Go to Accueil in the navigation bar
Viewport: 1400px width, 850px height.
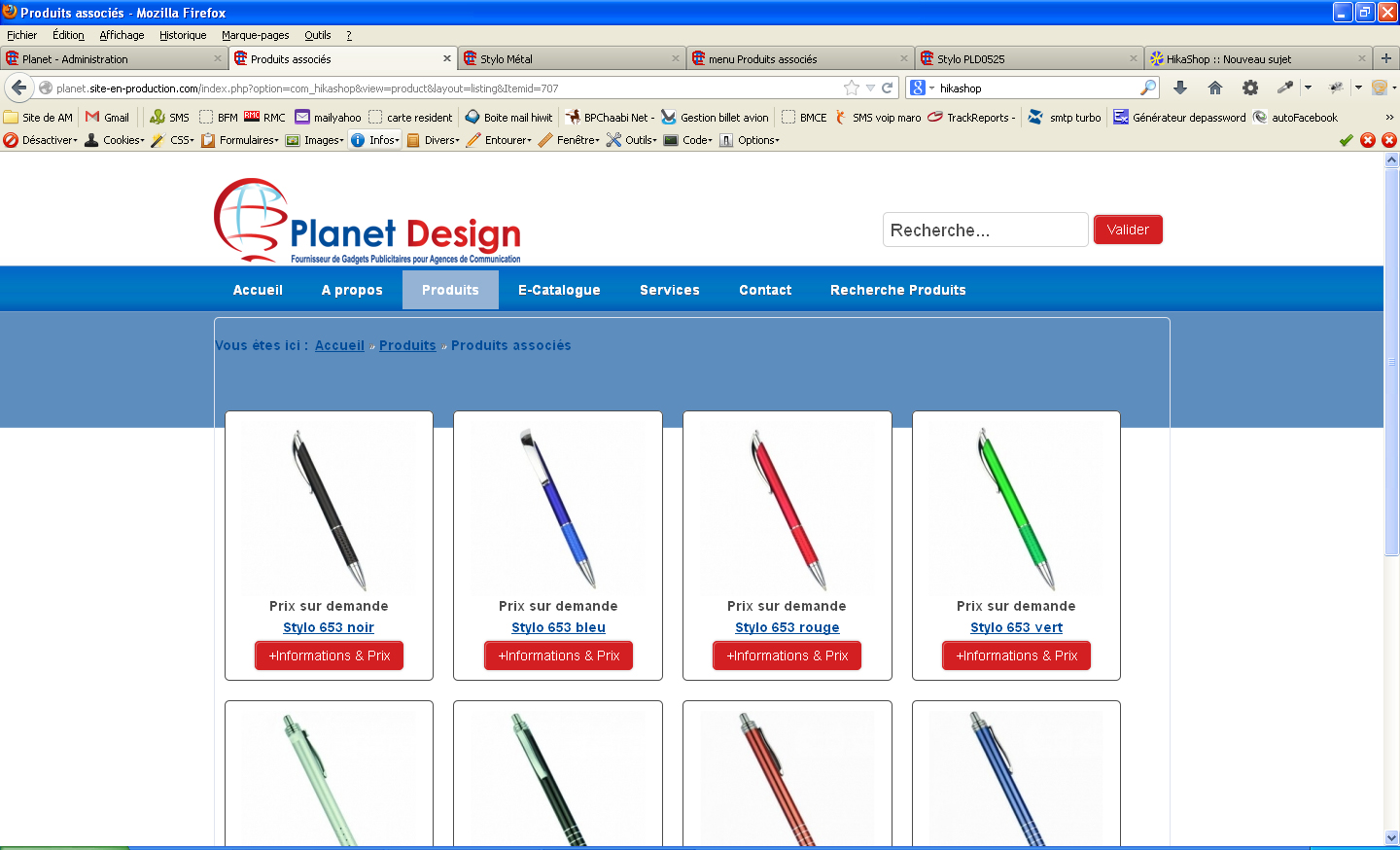[258, 290]
